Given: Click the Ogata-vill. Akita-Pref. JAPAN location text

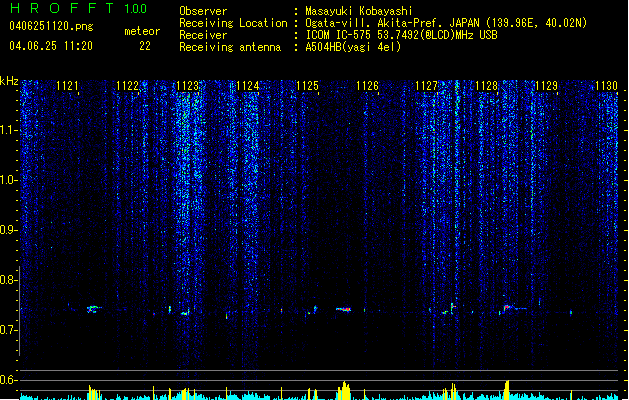Looking at the screenshot, I should (x=446, y=23).
